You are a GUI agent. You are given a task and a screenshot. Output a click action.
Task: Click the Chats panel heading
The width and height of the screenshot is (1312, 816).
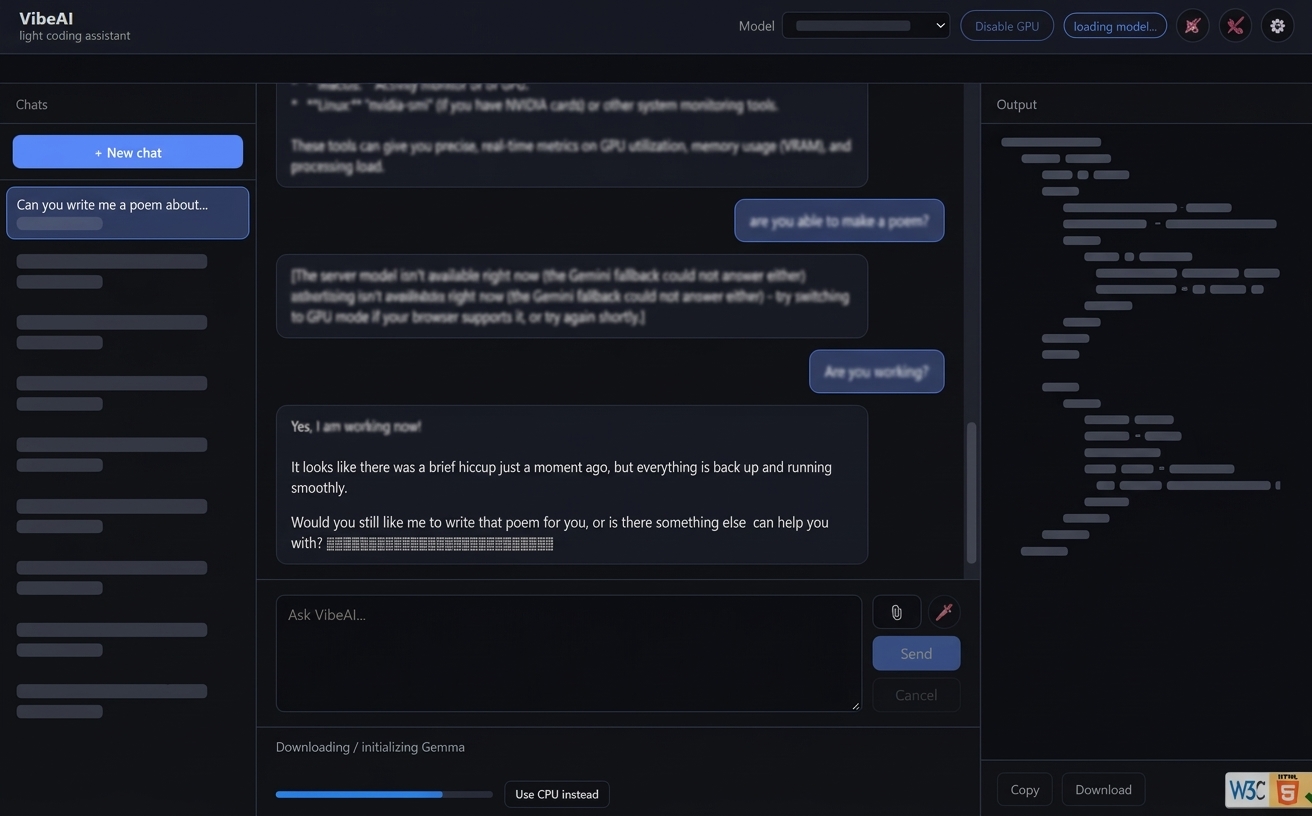tap(32, 104)
